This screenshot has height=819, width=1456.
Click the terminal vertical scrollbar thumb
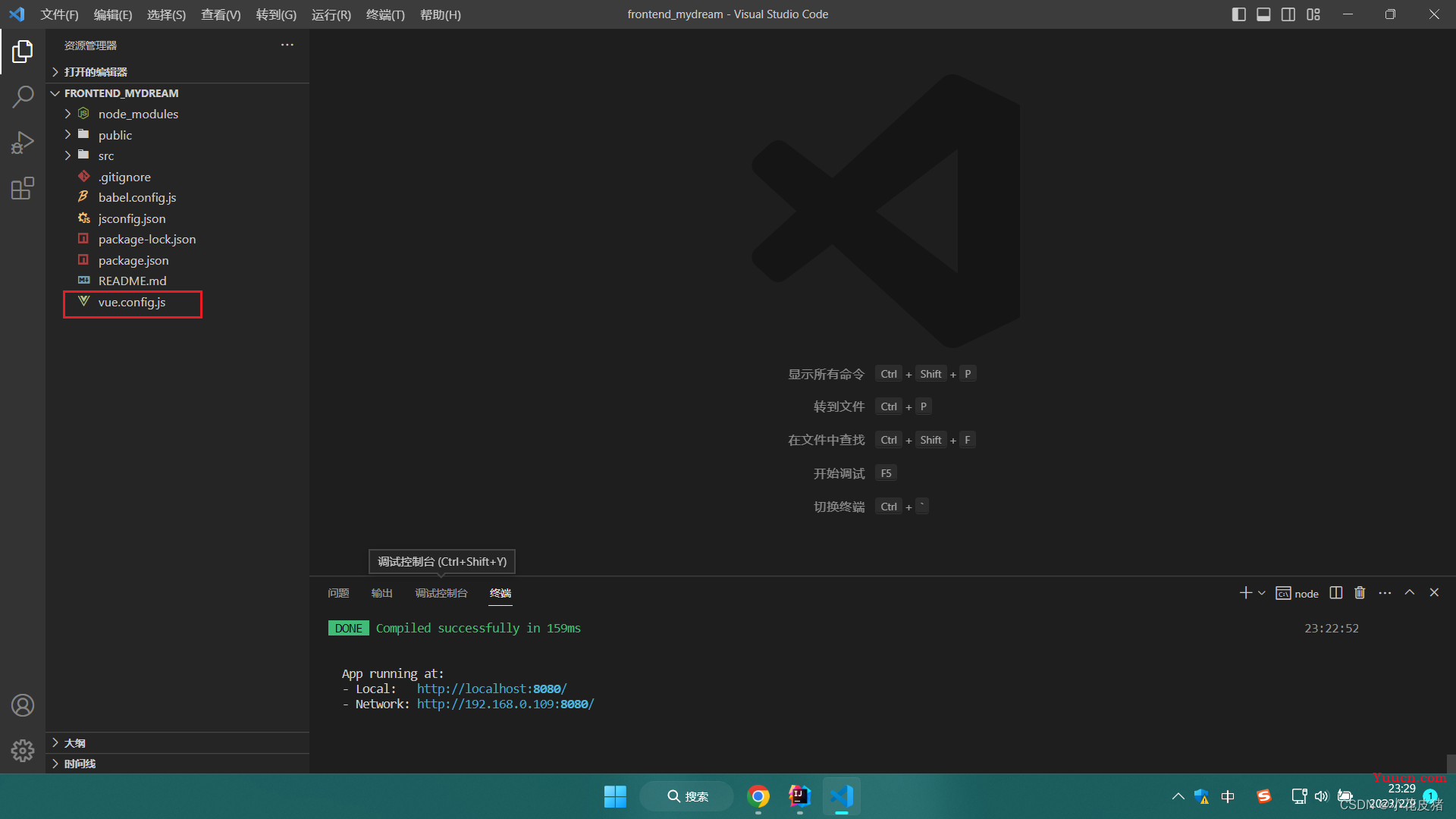1451,763
